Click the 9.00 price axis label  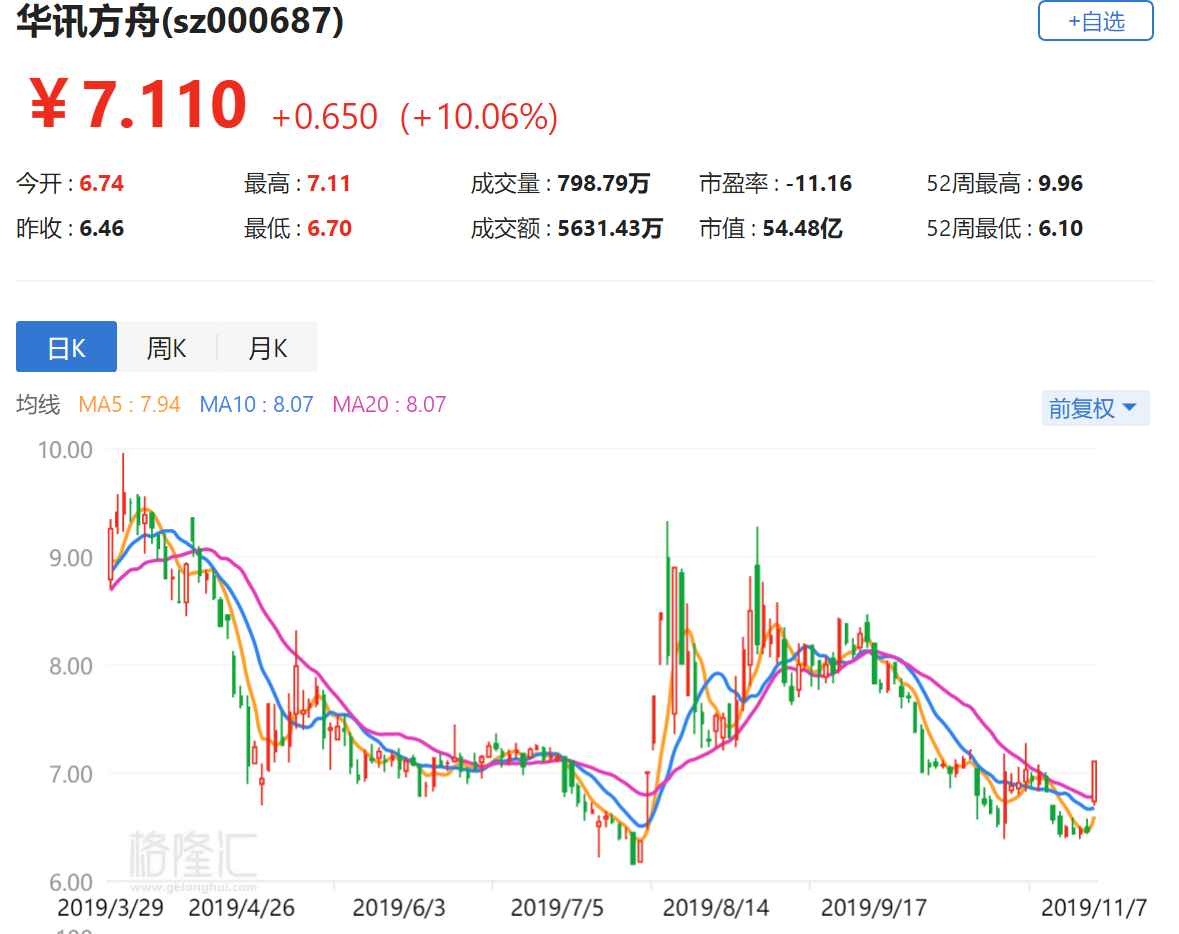click(71, 558)
